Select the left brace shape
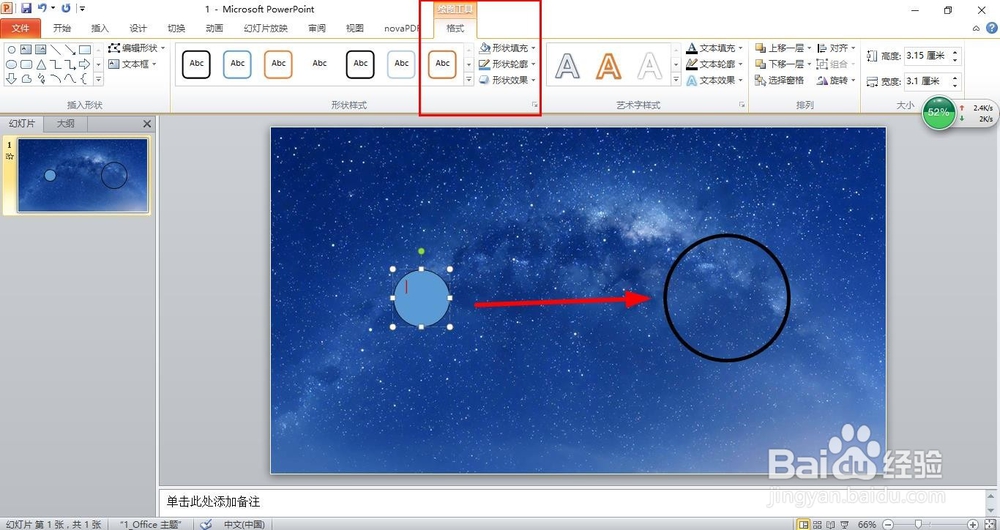Viewport: 1000px width, 530px height. click(85, 79)
